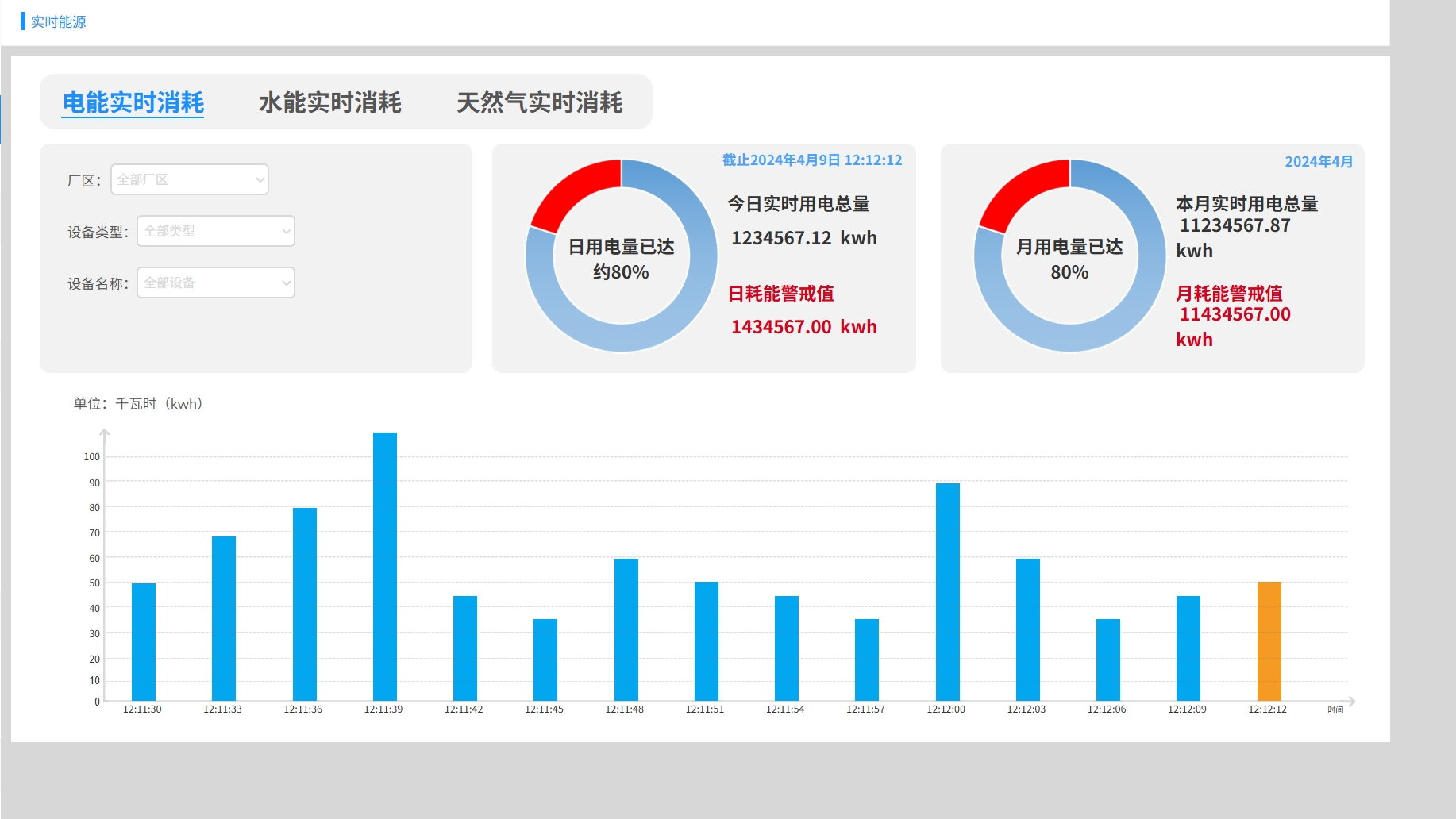The width and height of the screenshot is (1456, 819).
Task: Click the 日耗能警戒值 warning label
Action: pyautogui.click(x=780, y=294)
